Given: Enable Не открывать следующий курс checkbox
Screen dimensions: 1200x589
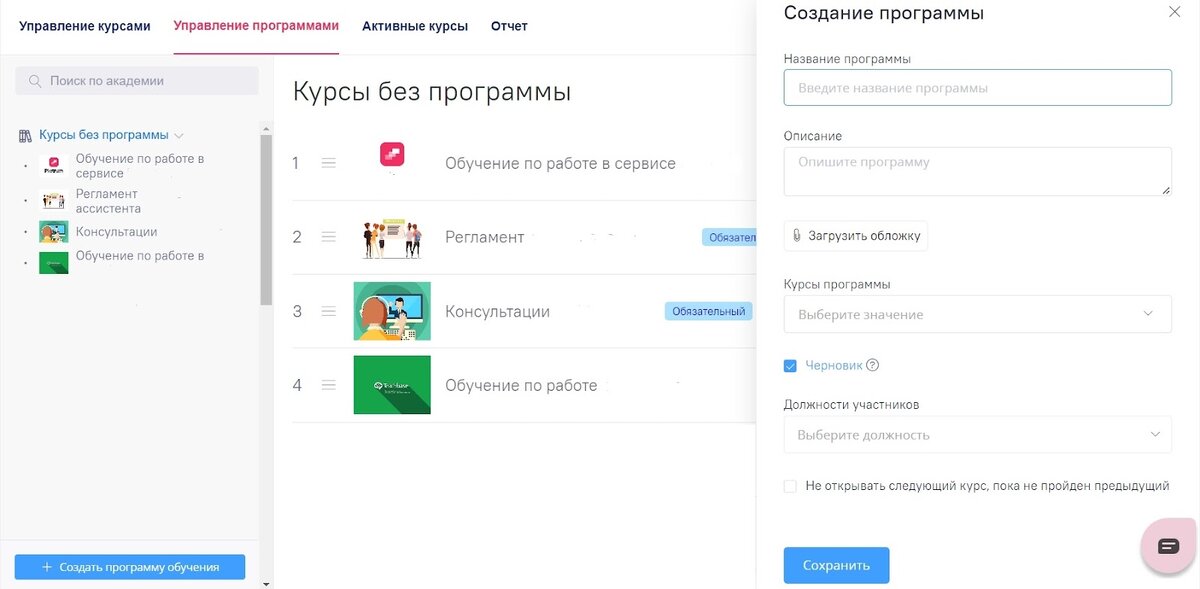Looking at the screenshot, I should click(x=790, y=486).
